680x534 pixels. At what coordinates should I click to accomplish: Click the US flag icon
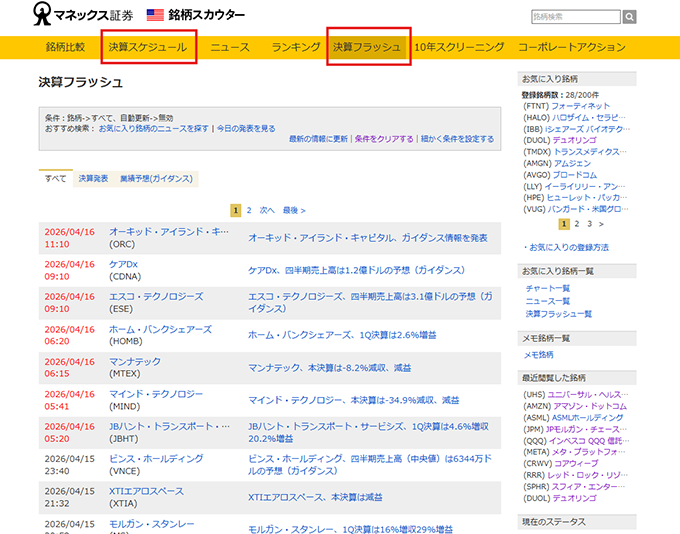click(155, 15)
